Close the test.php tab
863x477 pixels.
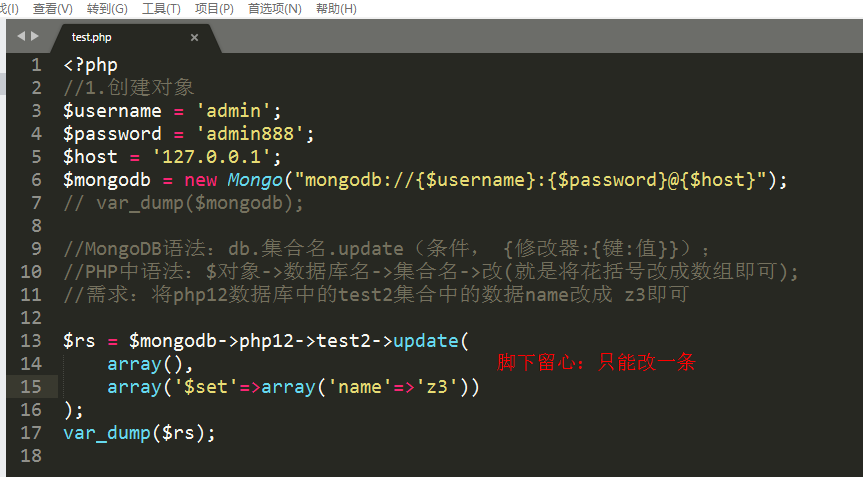click(194, 37)
